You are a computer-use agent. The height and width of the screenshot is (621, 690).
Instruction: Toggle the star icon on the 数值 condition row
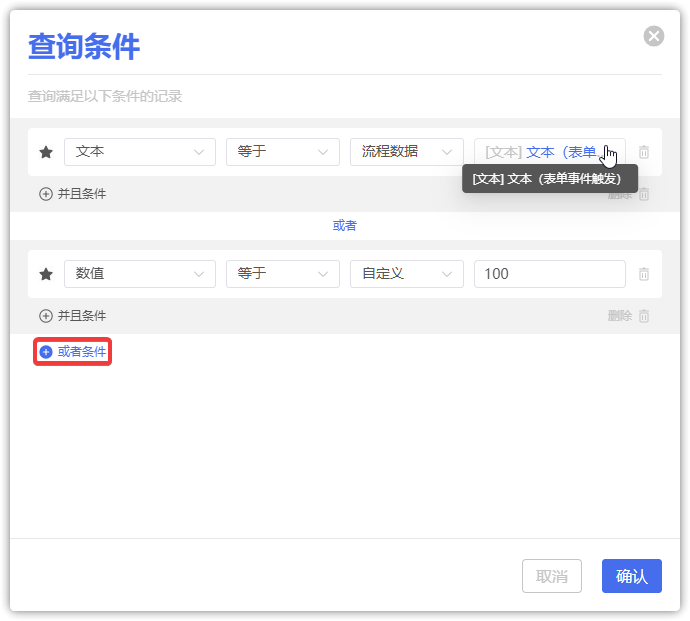45,274
